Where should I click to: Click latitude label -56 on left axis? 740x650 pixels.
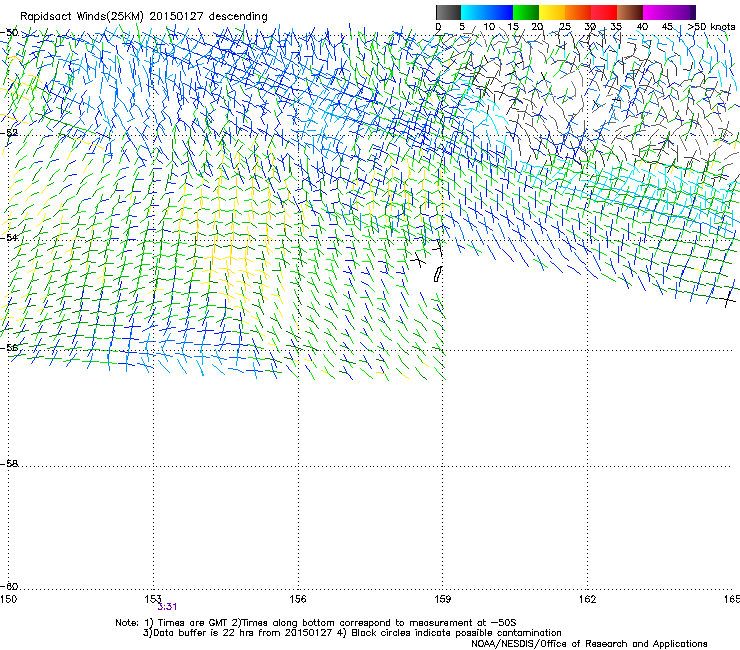coord(9,348)
